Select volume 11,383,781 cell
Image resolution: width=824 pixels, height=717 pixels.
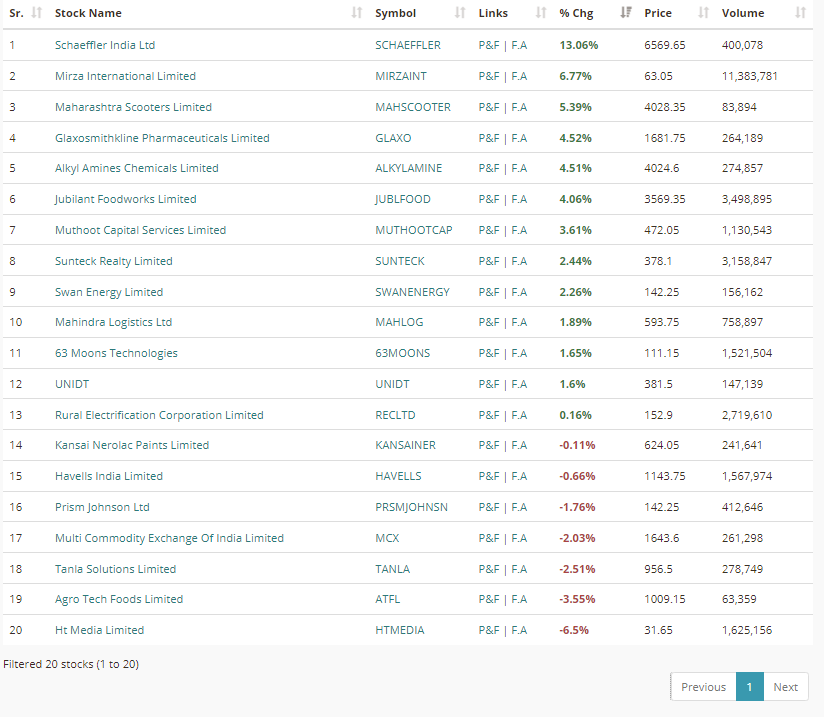pos(749,76)
